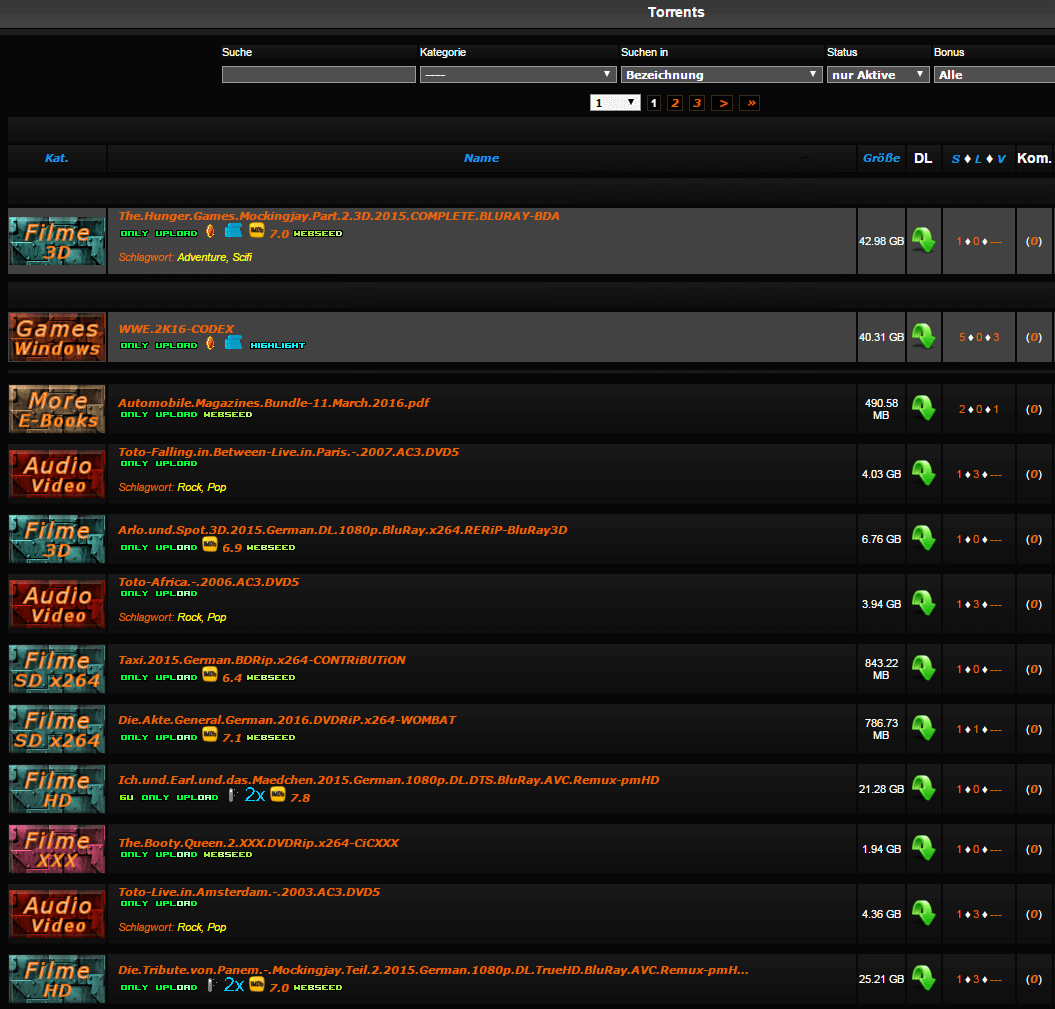1055x1009 pixels.
Task: Open The.Hunger.Games.Mockingjay.Part.2.3D torrent details
Action: (339, 216)
